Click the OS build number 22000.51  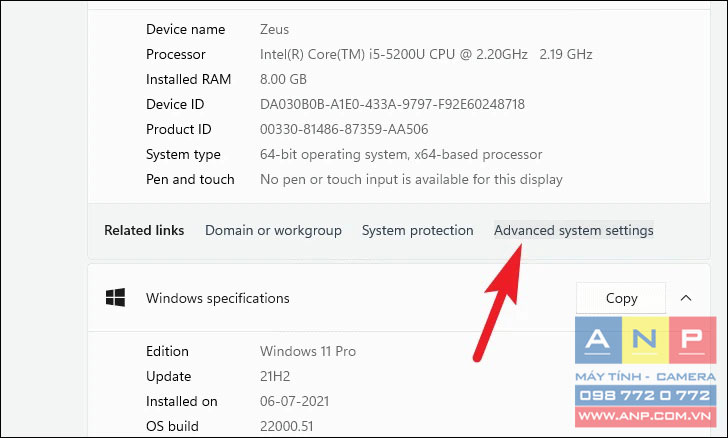click(286, 426)
